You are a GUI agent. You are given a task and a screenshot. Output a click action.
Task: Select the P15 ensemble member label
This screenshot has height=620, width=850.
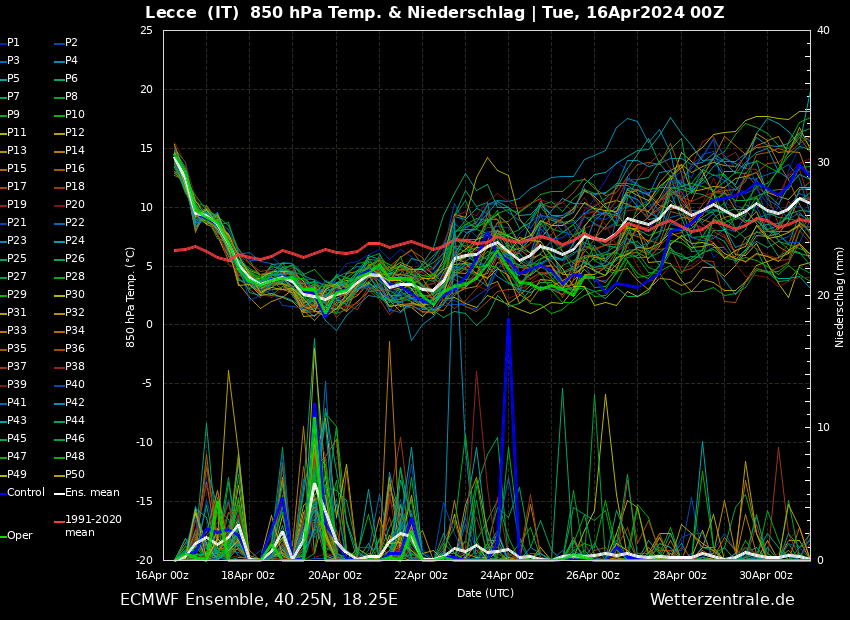click(x=13, y=168)
